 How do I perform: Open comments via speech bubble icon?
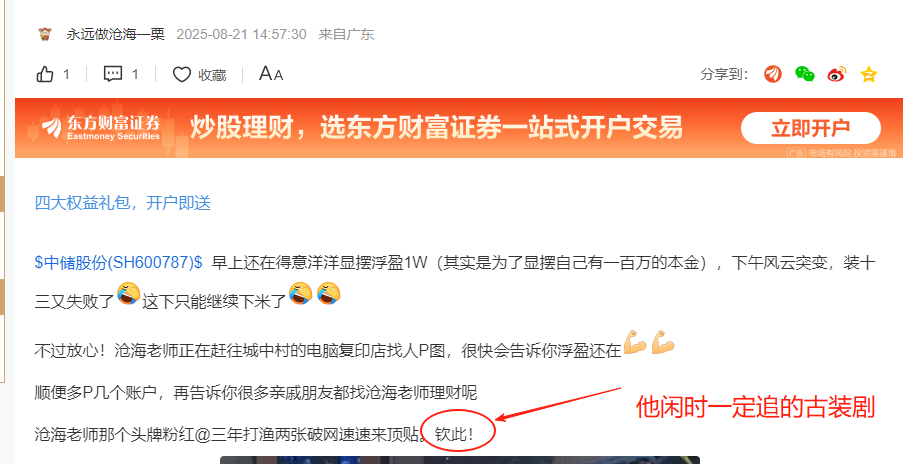click(113, 74)
